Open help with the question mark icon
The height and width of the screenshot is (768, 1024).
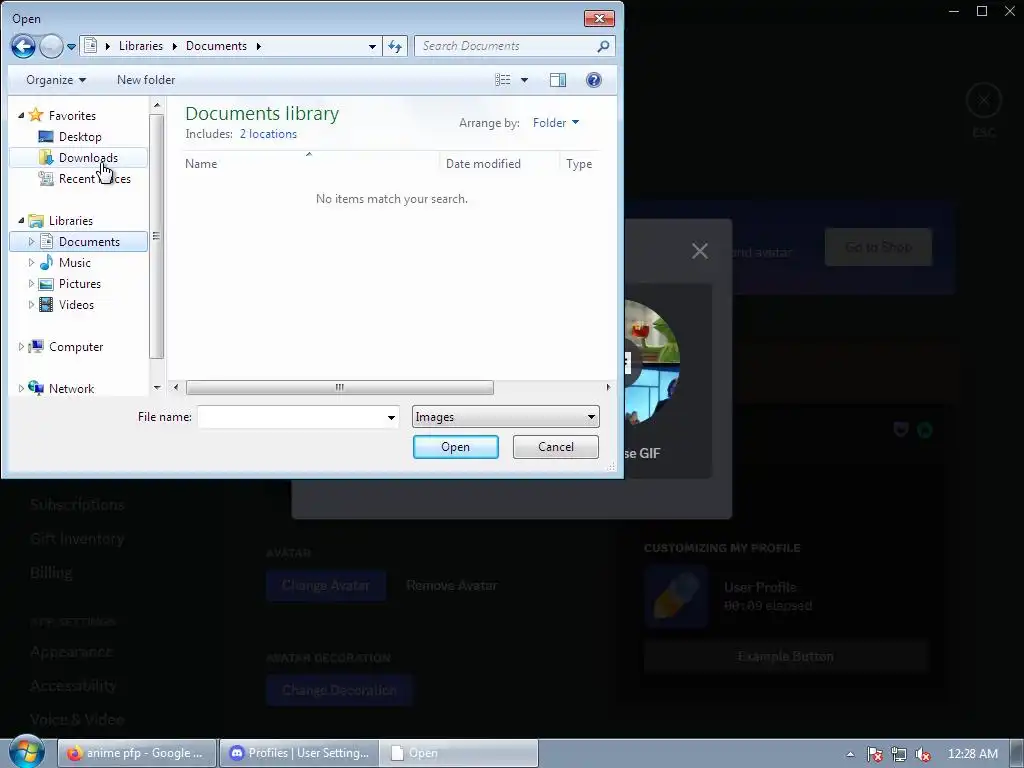(594, 80)
